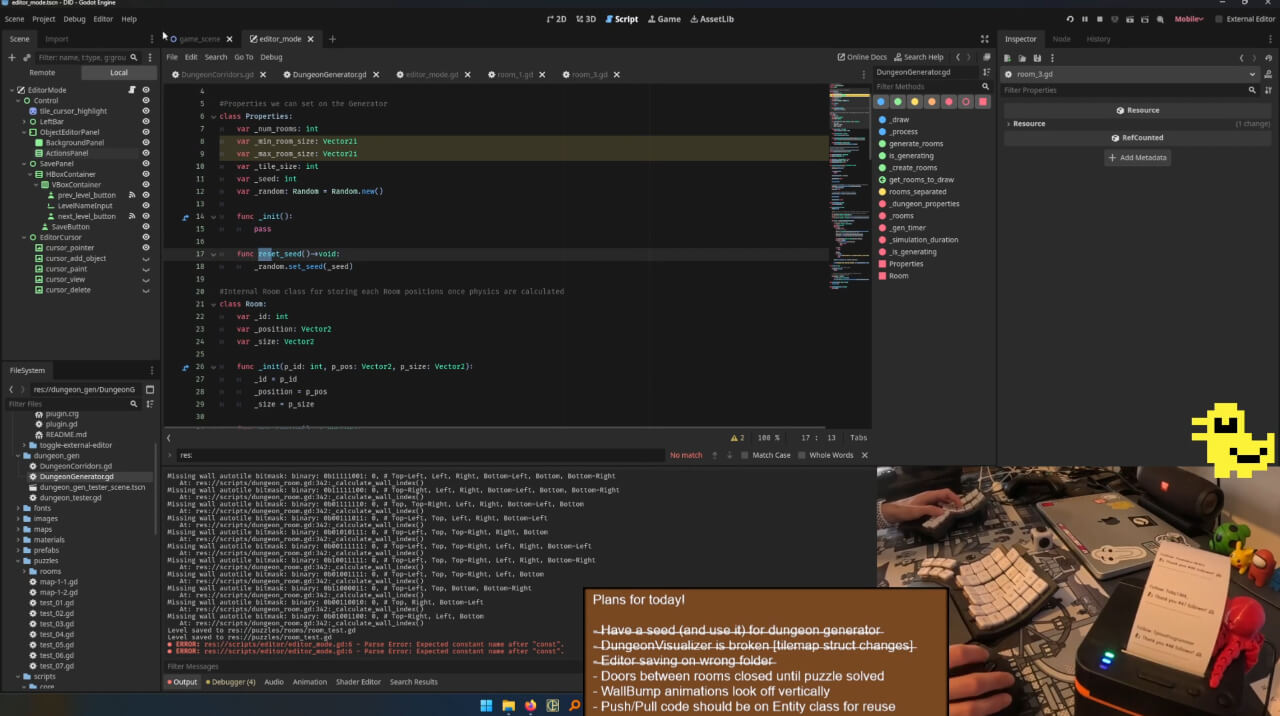Switch to the Node tab
This screenshot has height=716, width=1280.
point(1061,39)
